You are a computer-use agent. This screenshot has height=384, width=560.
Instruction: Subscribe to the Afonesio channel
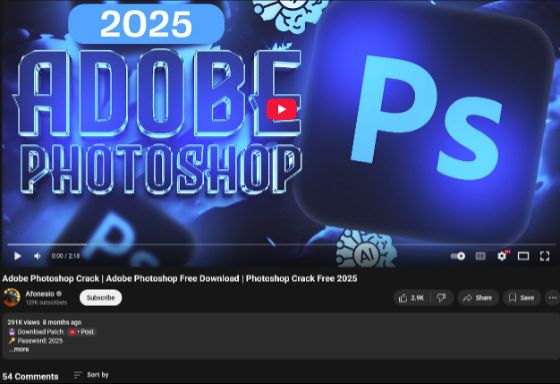click(101, 298)
